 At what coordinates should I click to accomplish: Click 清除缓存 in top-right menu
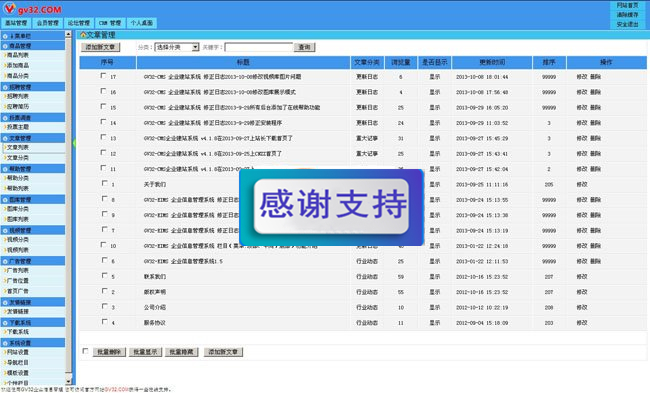tap(627, 15)
